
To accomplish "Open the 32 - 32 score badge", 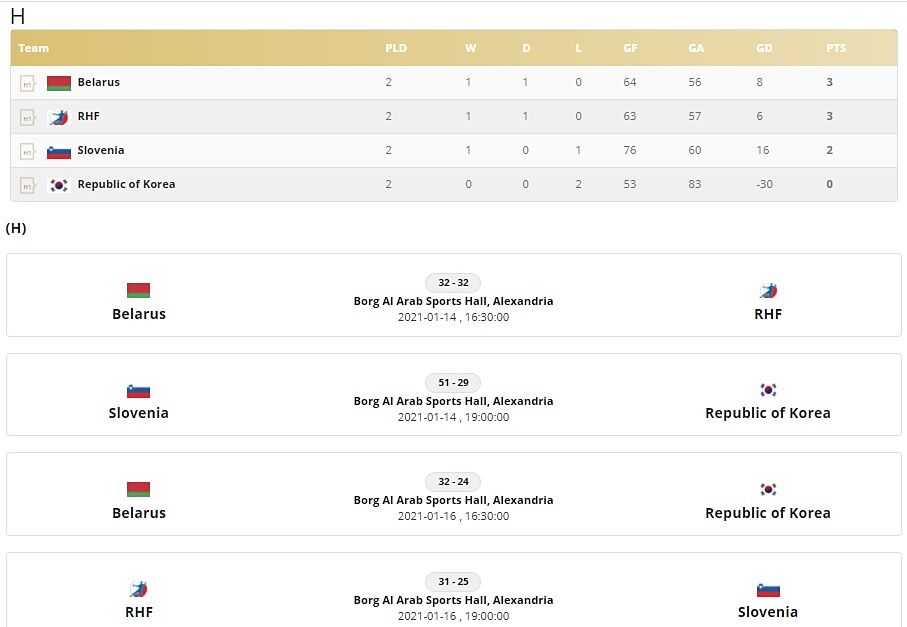I will (x=453, y=283).
